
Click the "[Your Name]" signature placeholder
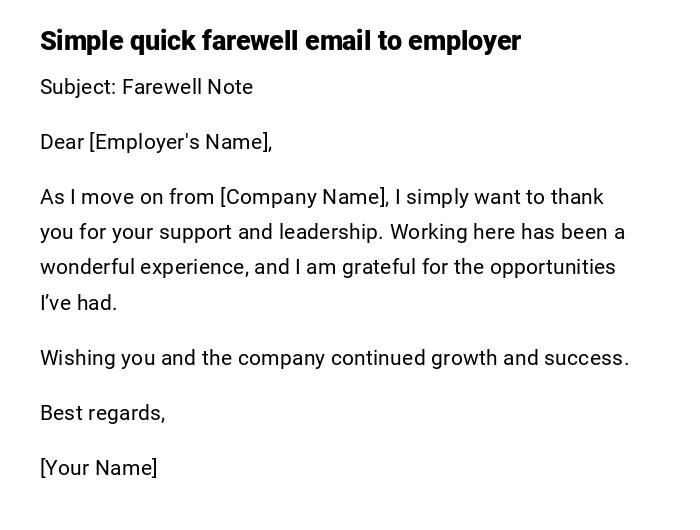(x=98, y=468)
